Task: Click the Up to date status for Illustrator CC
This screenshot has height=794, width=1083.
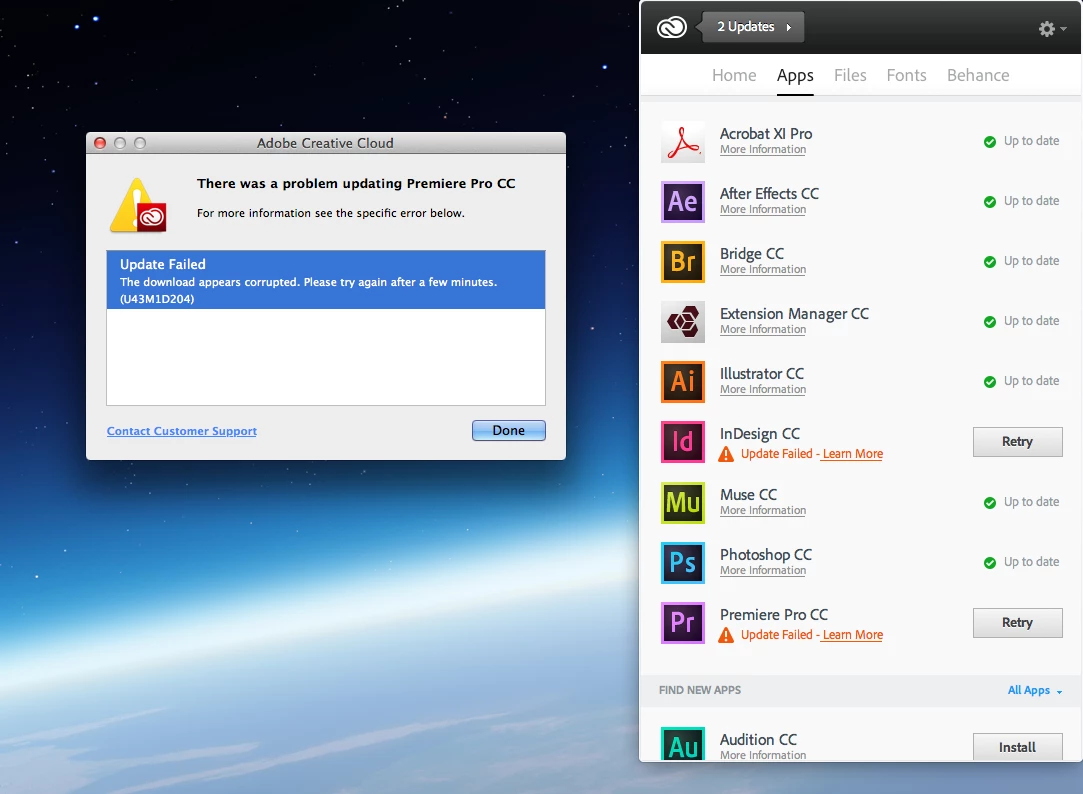Action: point(1031,381)
